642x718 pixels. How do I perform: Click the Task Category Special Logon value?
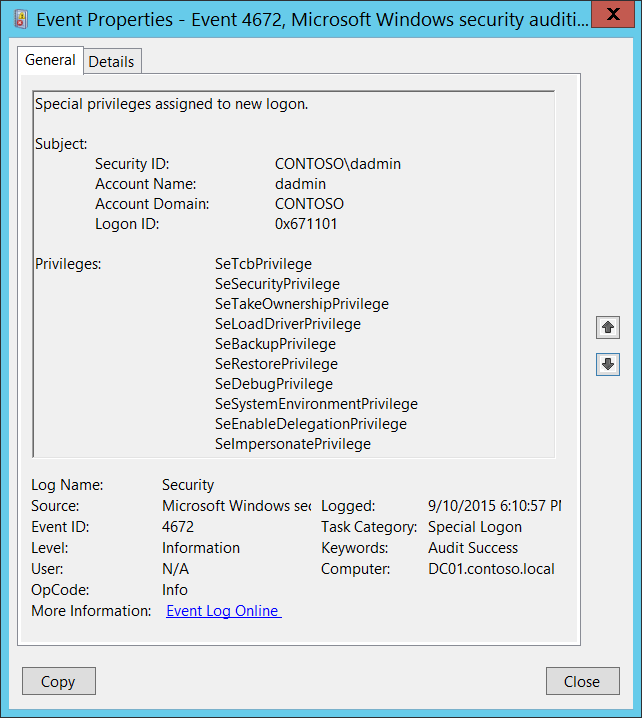click(475, 527)
